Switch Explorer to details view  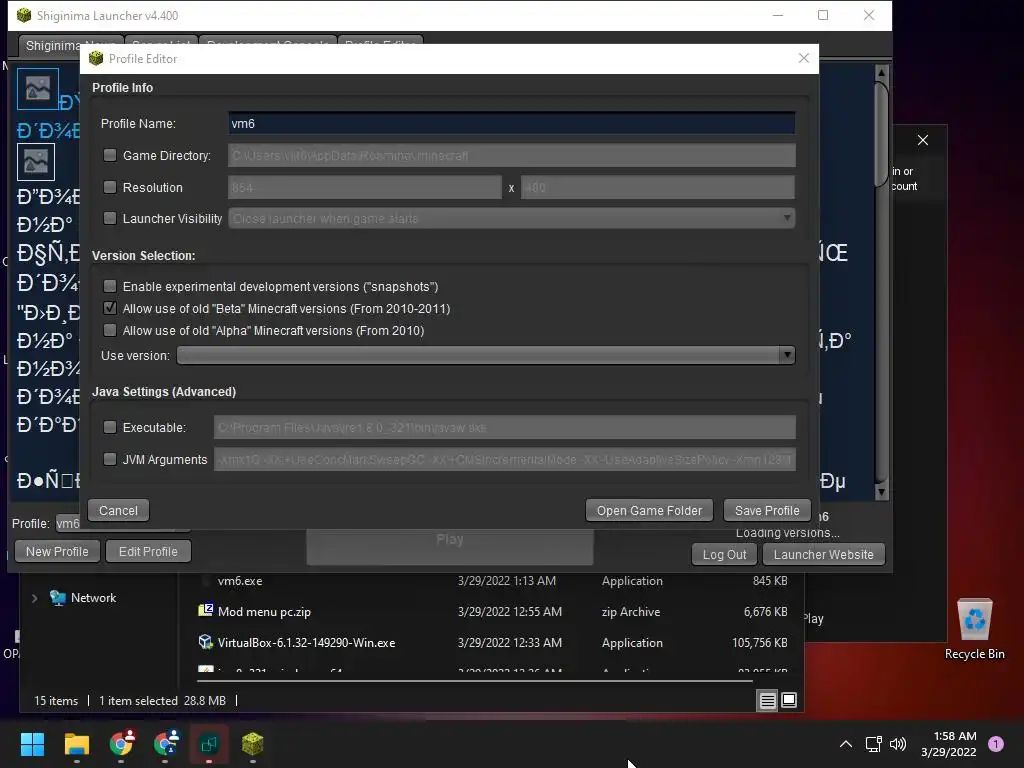tap(767, 701)
